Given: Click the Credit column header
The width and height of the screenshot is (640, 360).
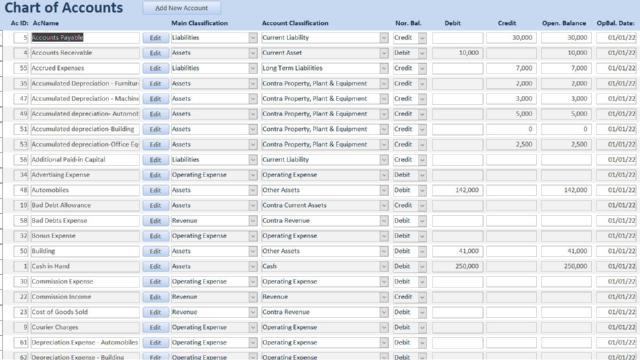Looking at the screenshot, I should point(507,23).
